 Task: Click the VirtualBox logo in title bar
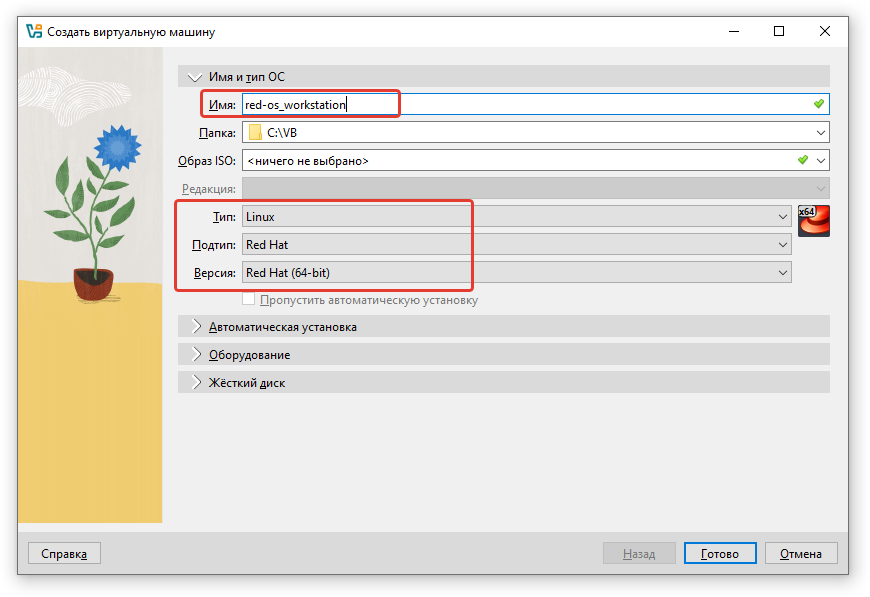pos(34,31)
